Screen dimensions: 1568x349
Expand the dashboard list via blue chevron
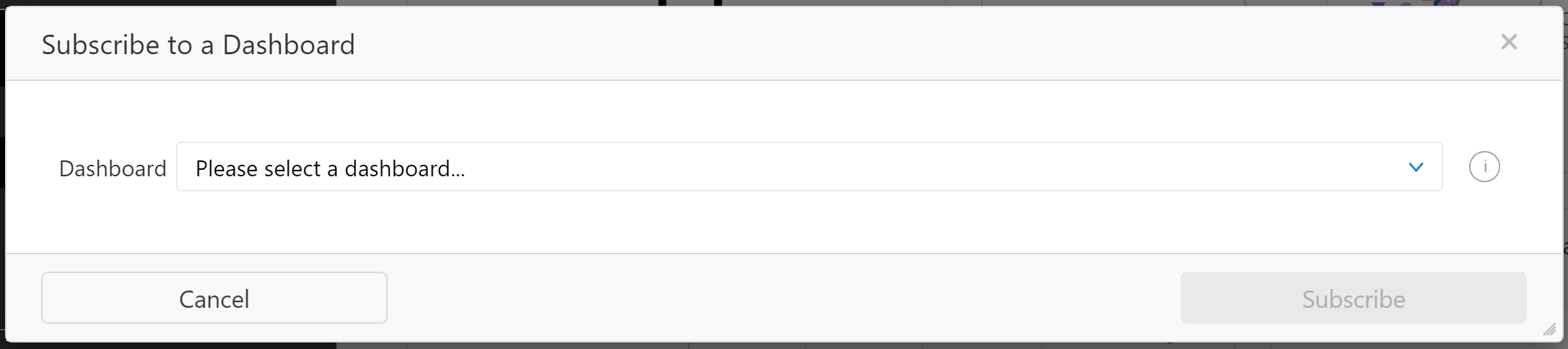pos(1416,168)
